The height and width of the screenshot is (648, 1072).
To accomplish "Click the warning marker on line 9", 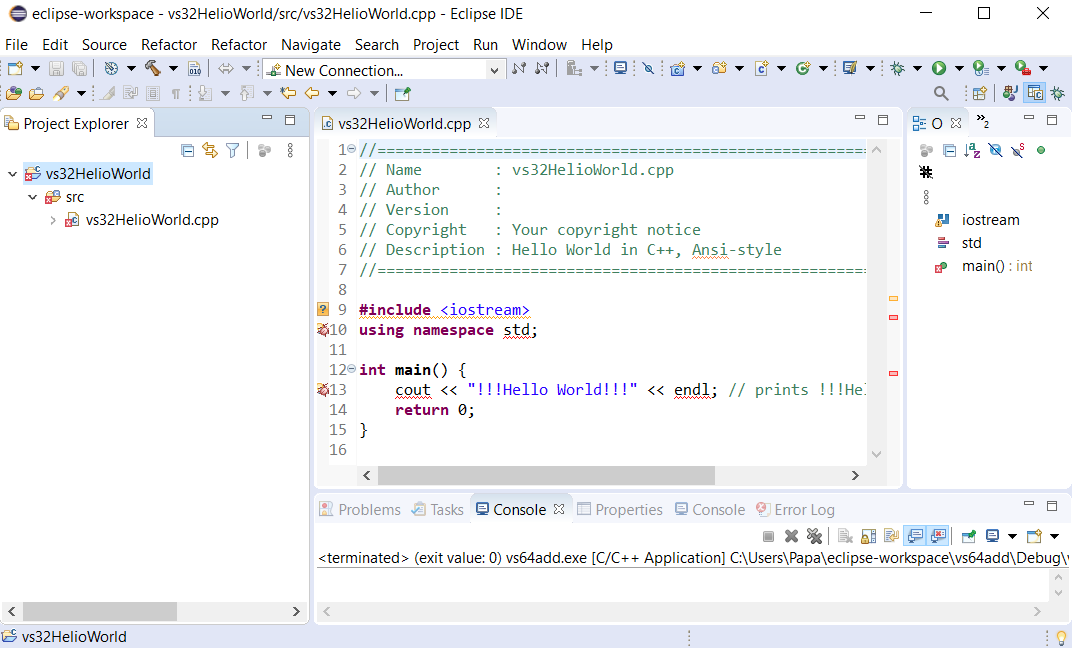I will (x=323, y=310).
